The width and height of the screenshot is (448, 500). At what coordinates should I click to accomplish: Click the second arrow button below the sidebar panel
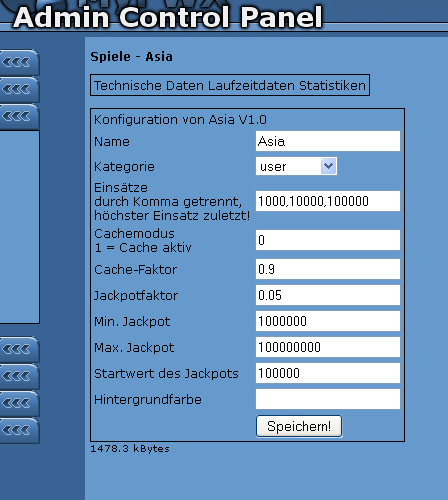[19, 376]
